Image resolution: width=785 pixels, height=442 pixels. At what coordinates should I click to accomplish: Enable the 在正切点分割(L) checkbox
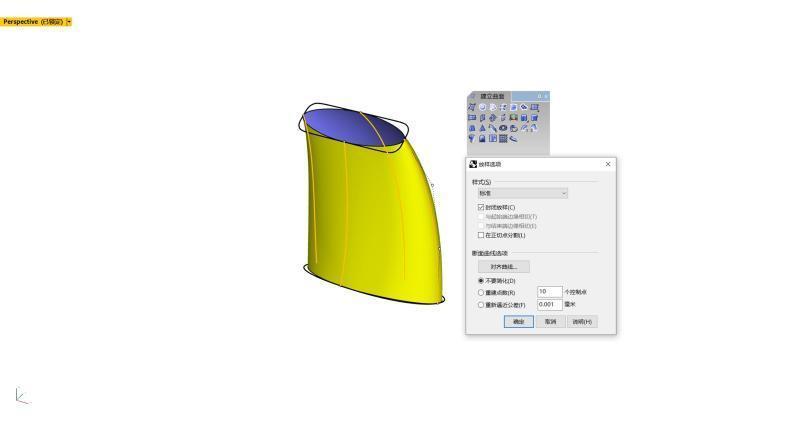[481, 235]
